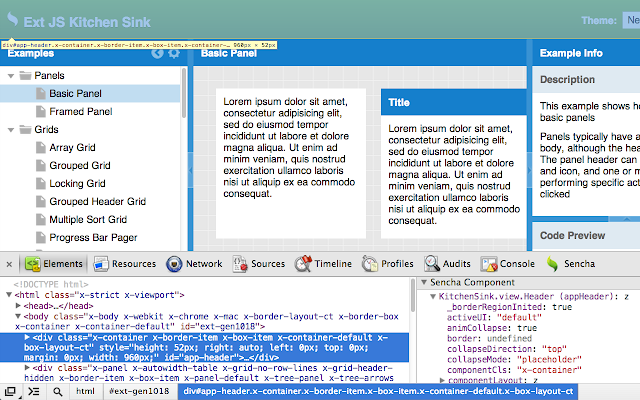Click the Timeline panel icon

[303, 264]
